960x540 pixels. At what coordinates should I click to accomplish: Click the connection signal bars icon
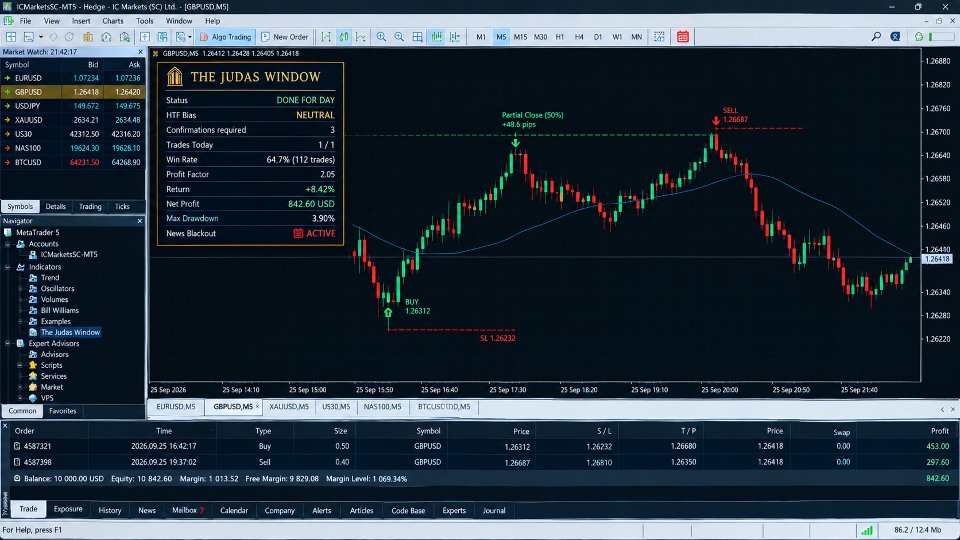[x=866, y=530]
